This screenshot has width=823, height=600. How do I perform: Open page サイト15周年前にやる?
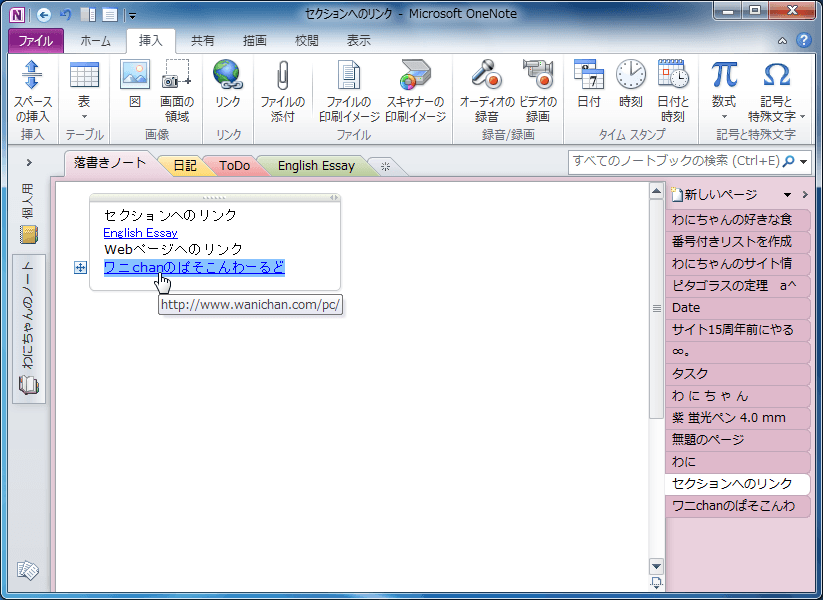click(737, 330)
